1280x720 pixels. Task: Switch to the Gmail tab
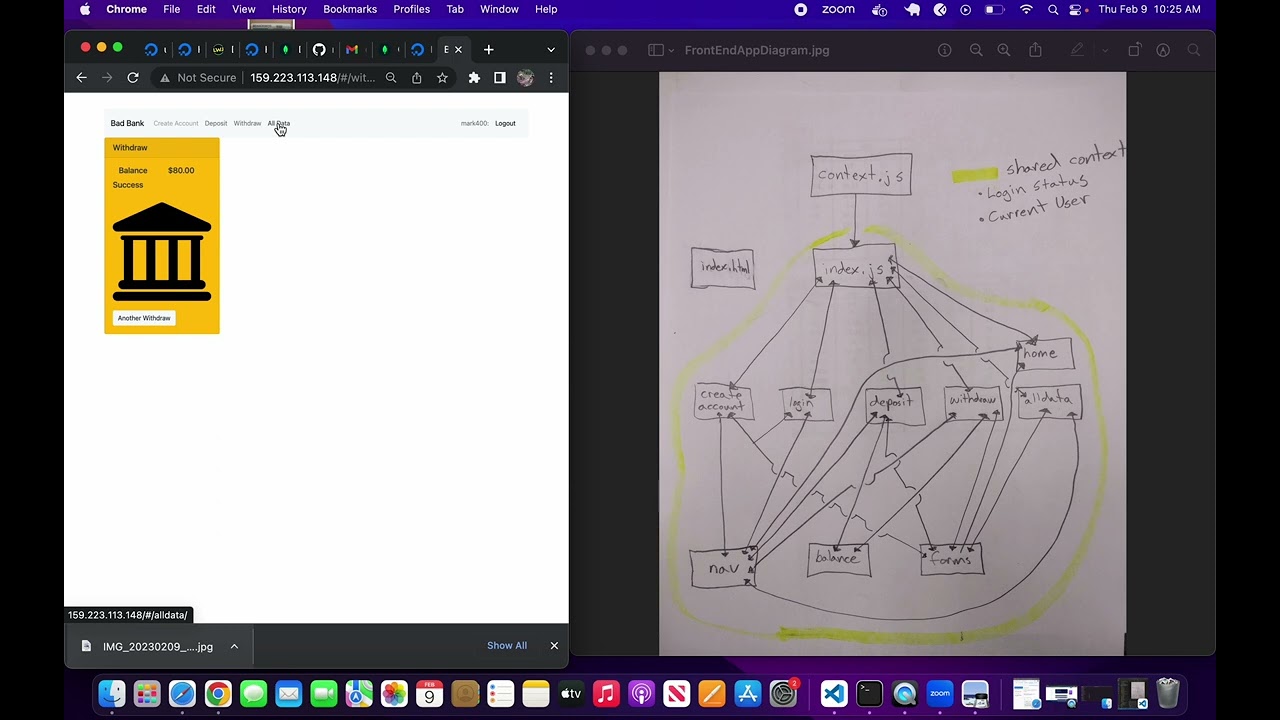pyautogui.click(x=352, y=50)
